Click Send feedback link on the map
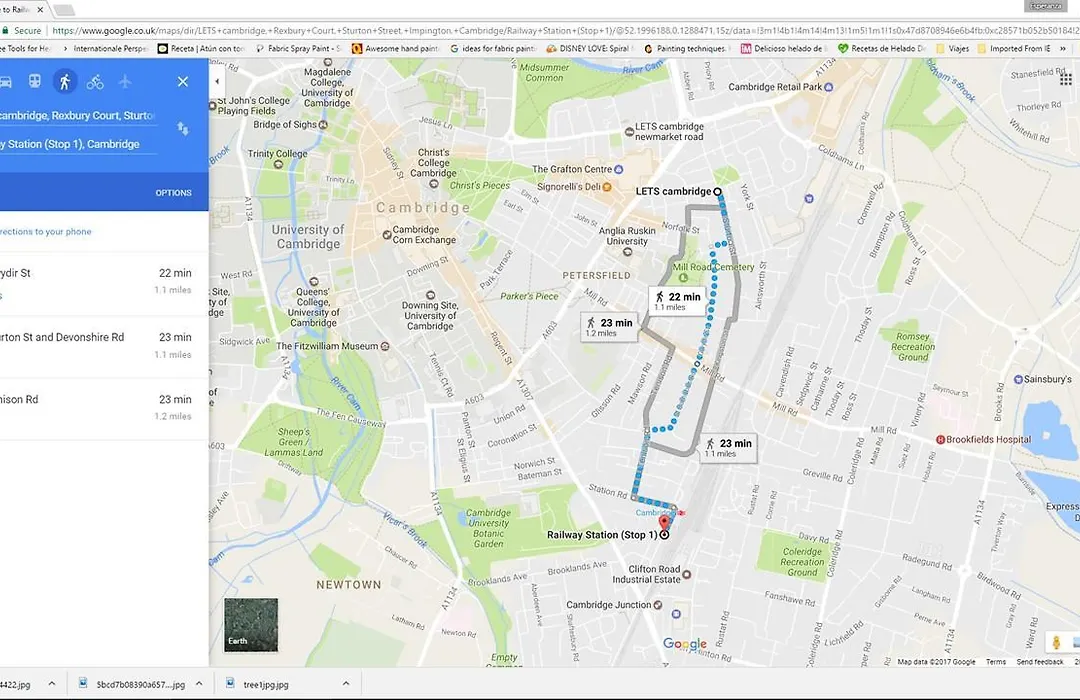Viewport: 1080px width, 700px height. click(1039, 661)
